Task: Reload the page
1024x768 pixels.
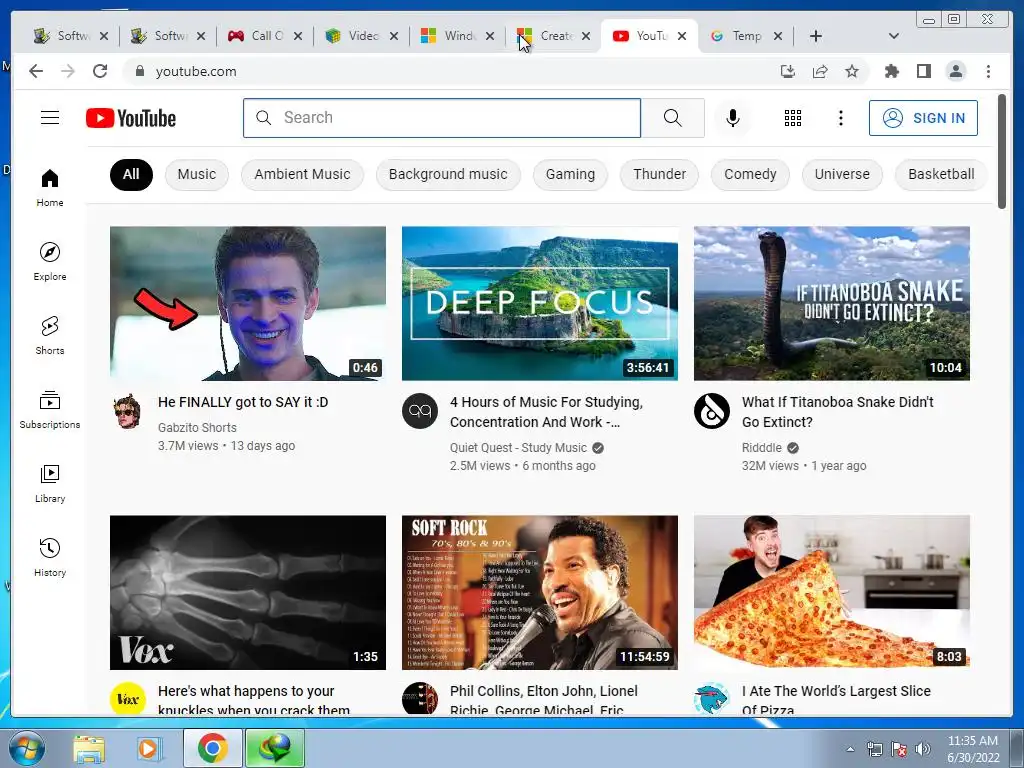Action: [x=100, y=71]
